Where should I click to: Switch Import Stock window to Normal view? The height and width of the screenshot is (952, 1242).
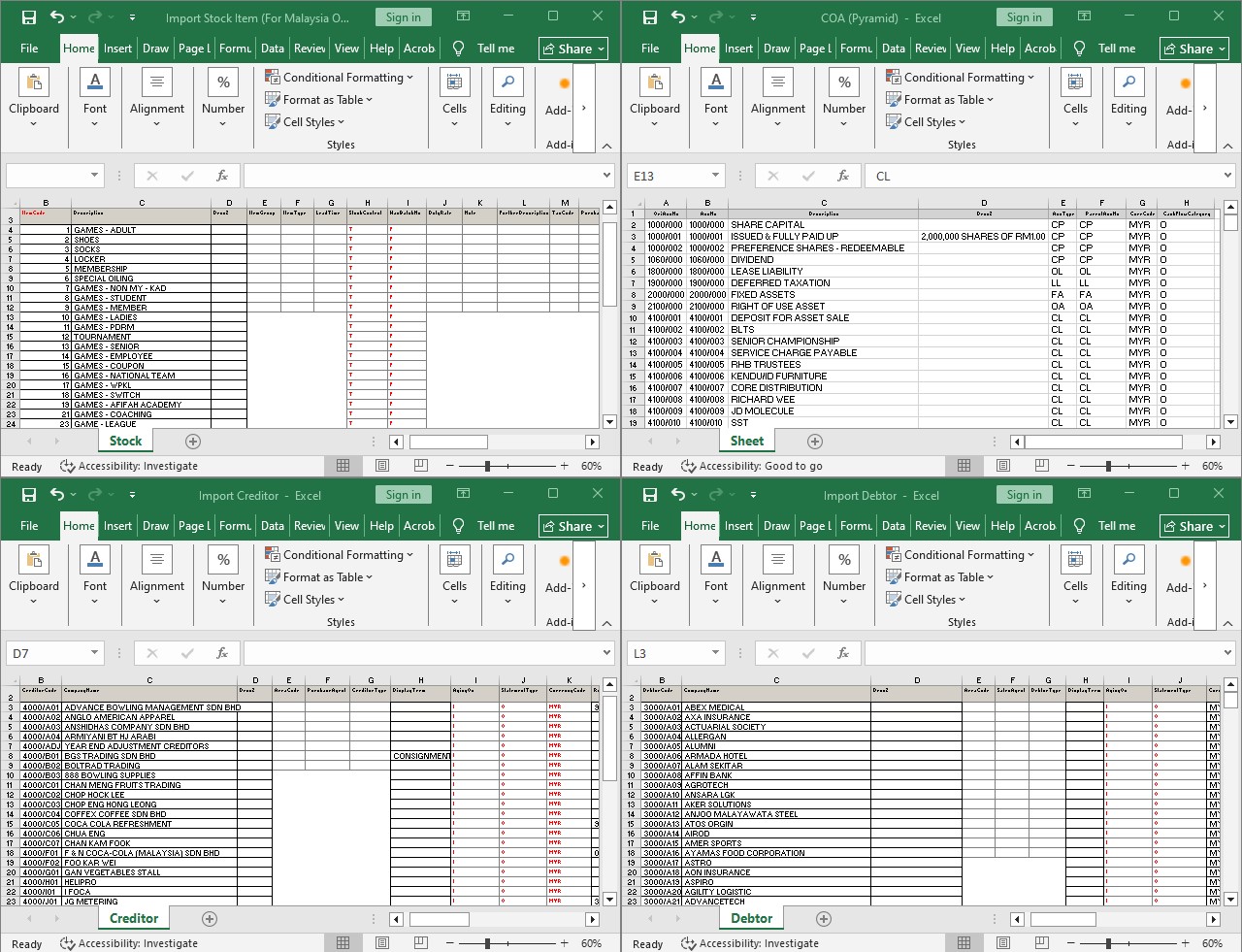point(343,466)
